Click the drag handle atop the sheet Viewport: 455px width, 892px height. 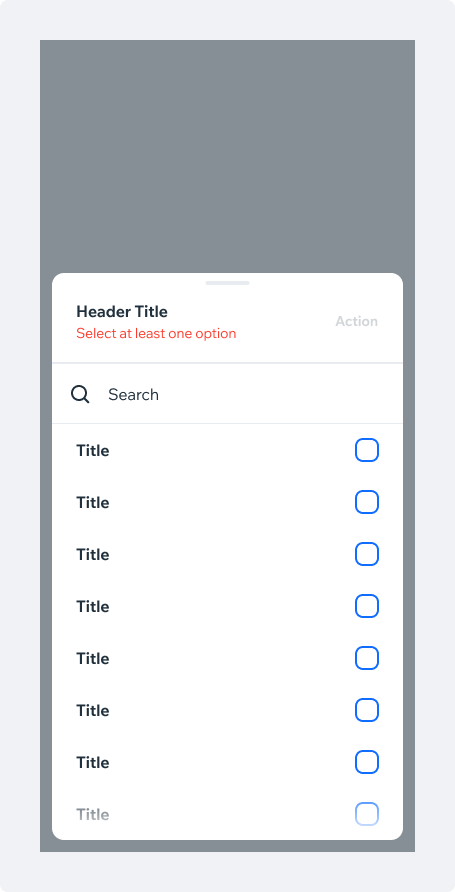click(x=228, y=283)
